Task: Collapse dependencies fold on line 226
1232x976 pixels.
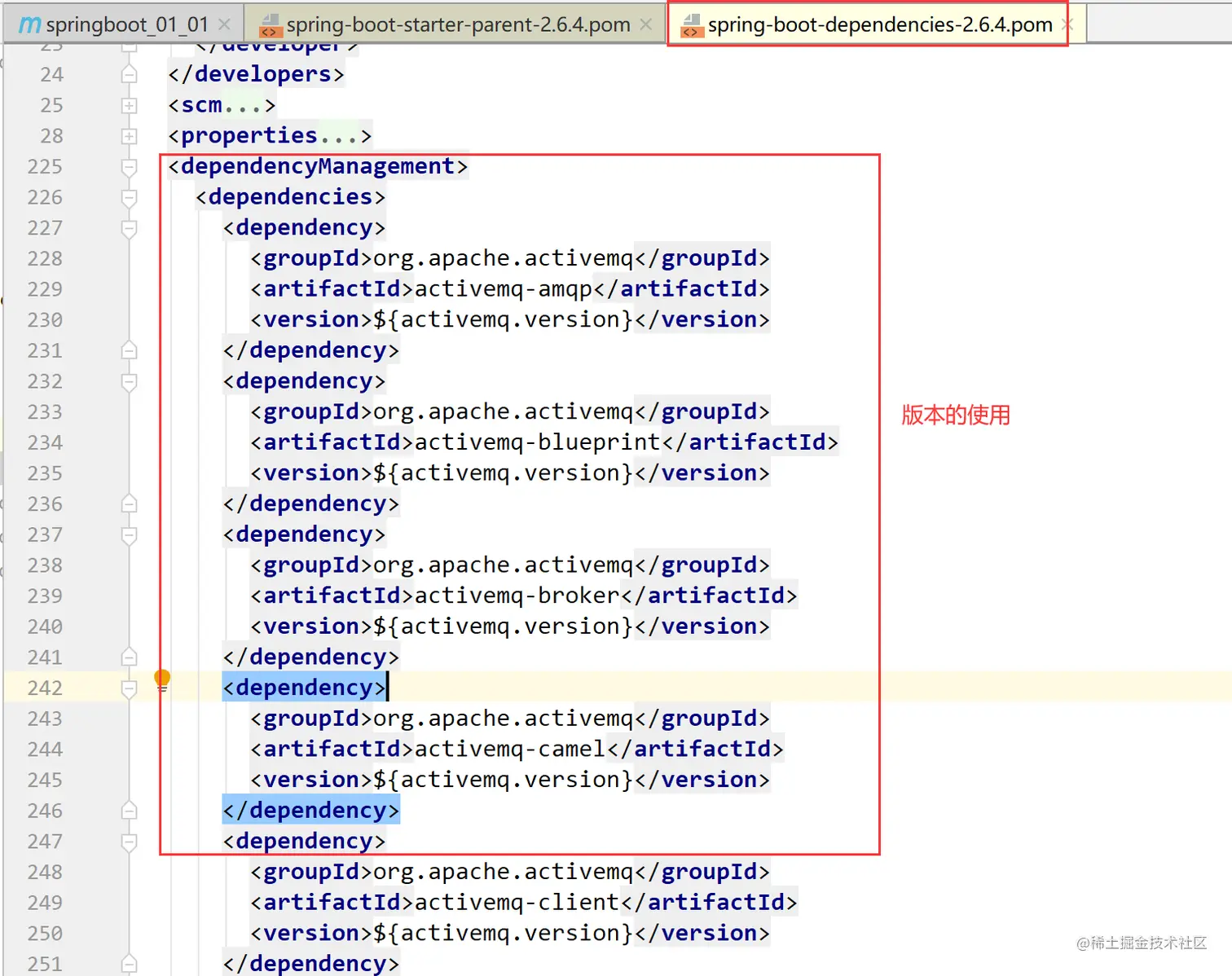Action: pyautogui.click(x=129, y=198)
